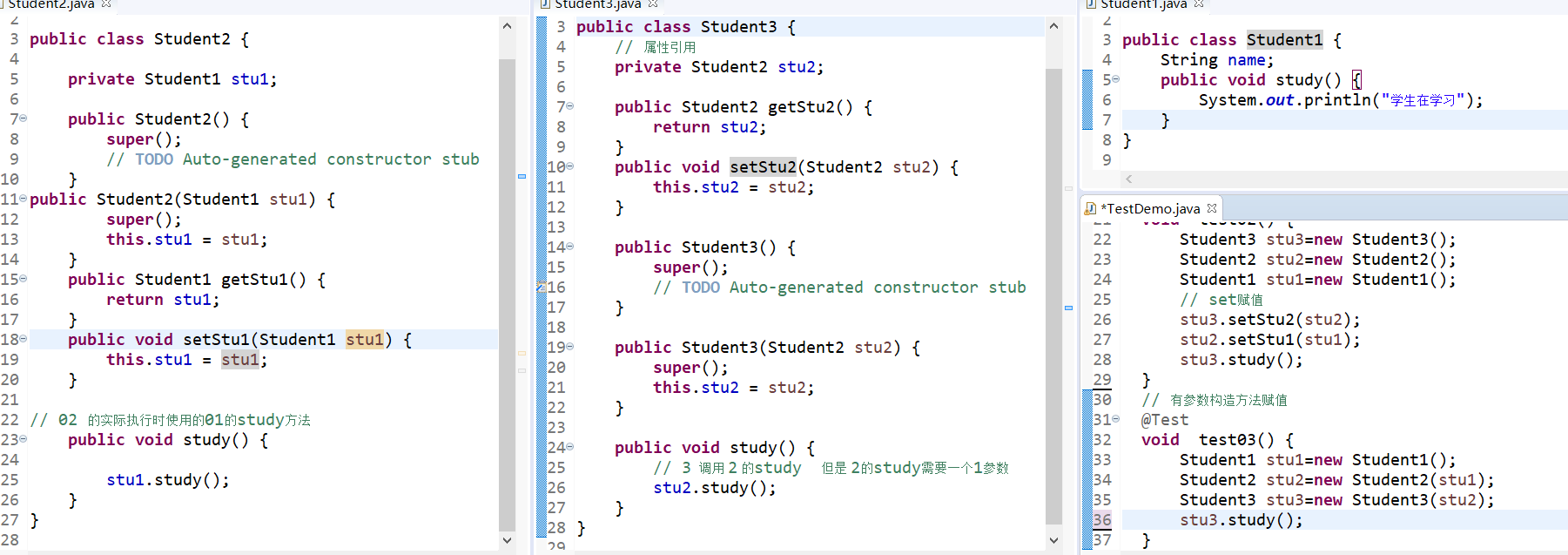Collapse the Student3() constructor fold at line 14
Screen dimensions: 1568x555
tap(570, 246)
